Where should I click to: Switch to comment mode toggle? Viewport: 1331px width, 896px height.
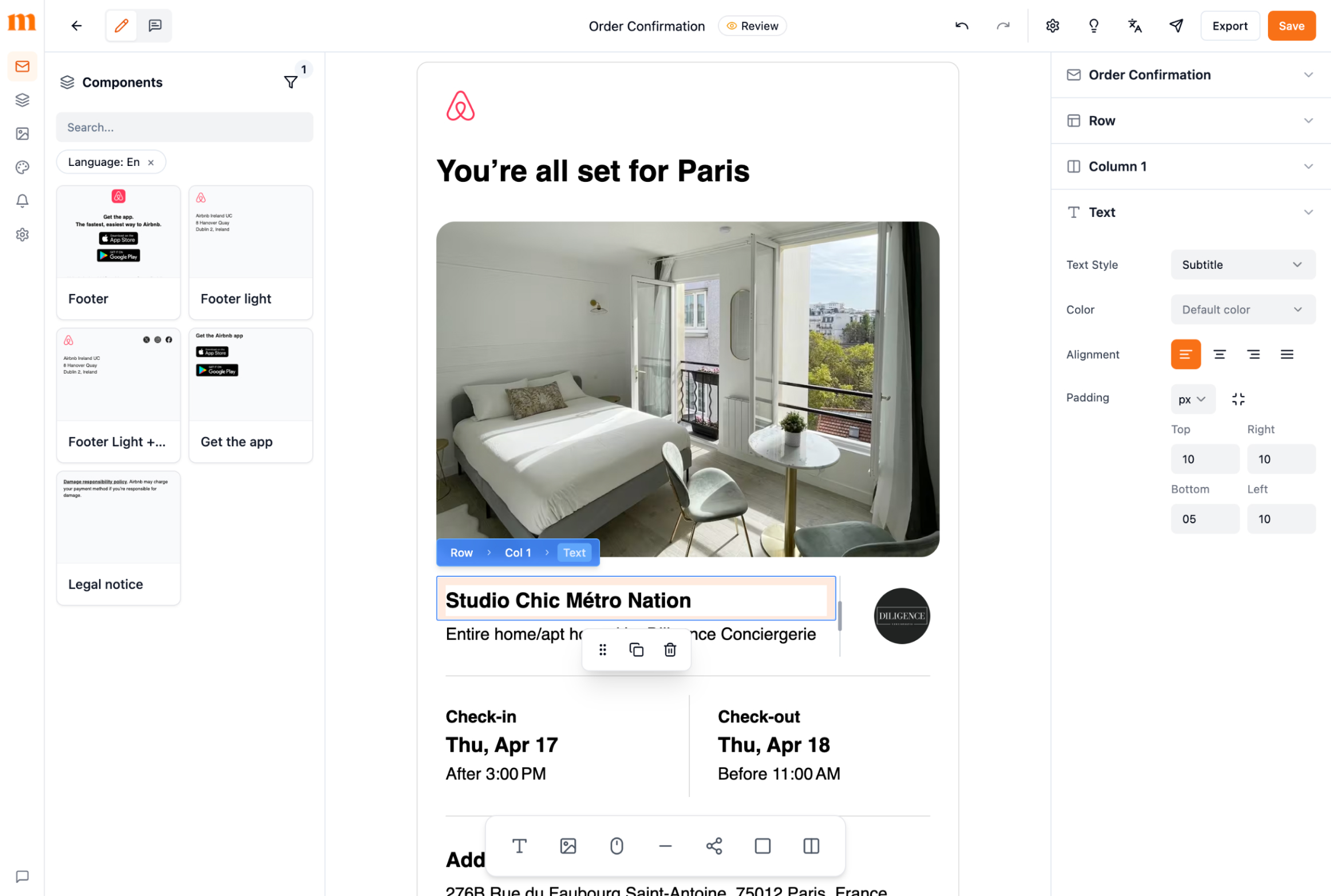pos(155,26)
